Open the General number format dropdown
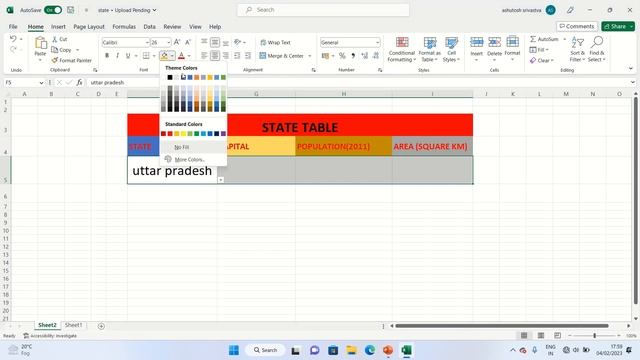 click(378, 42)
